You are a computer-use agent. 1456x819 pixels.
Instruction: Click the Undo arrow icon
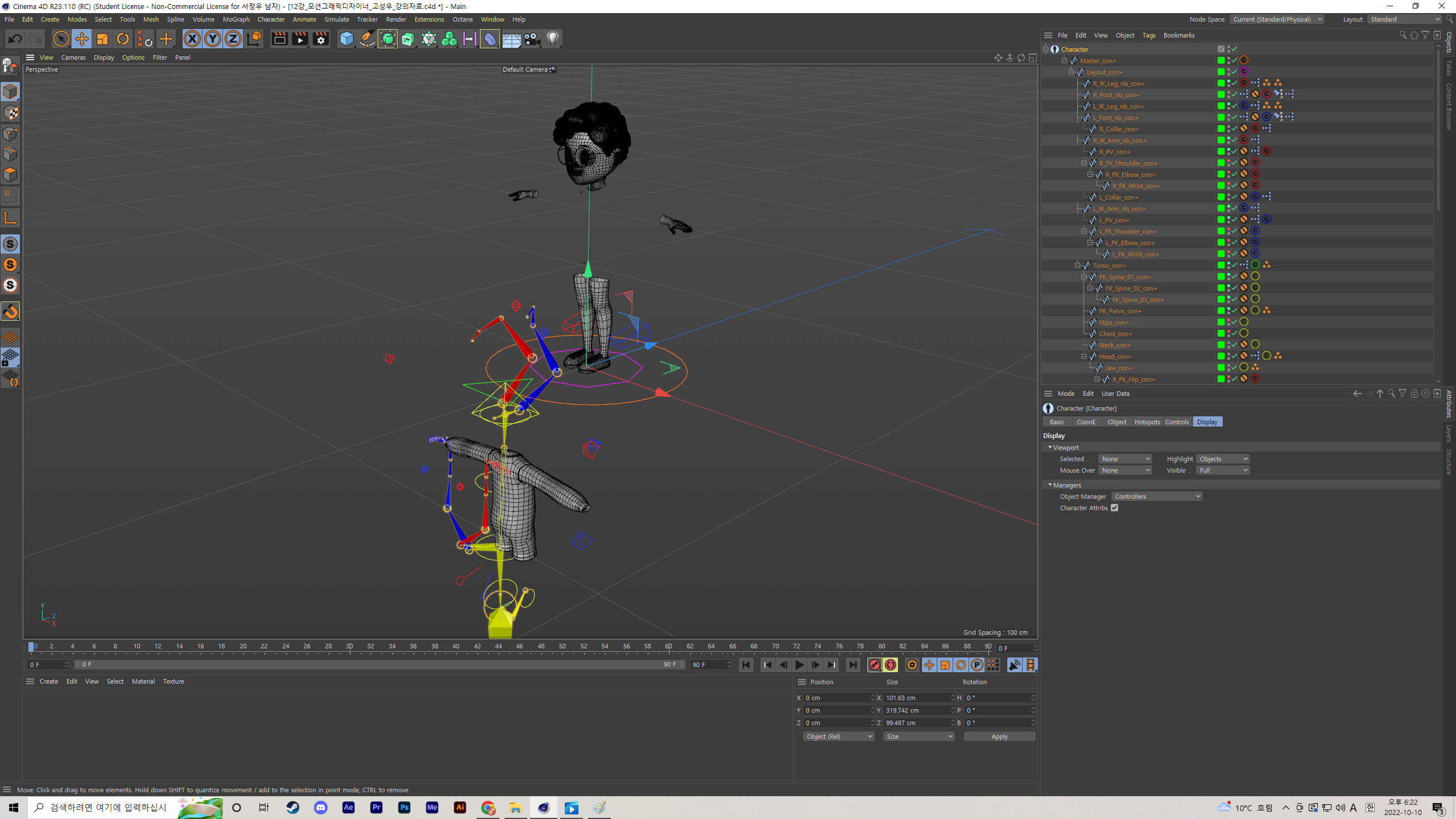[x=15, y=39]
